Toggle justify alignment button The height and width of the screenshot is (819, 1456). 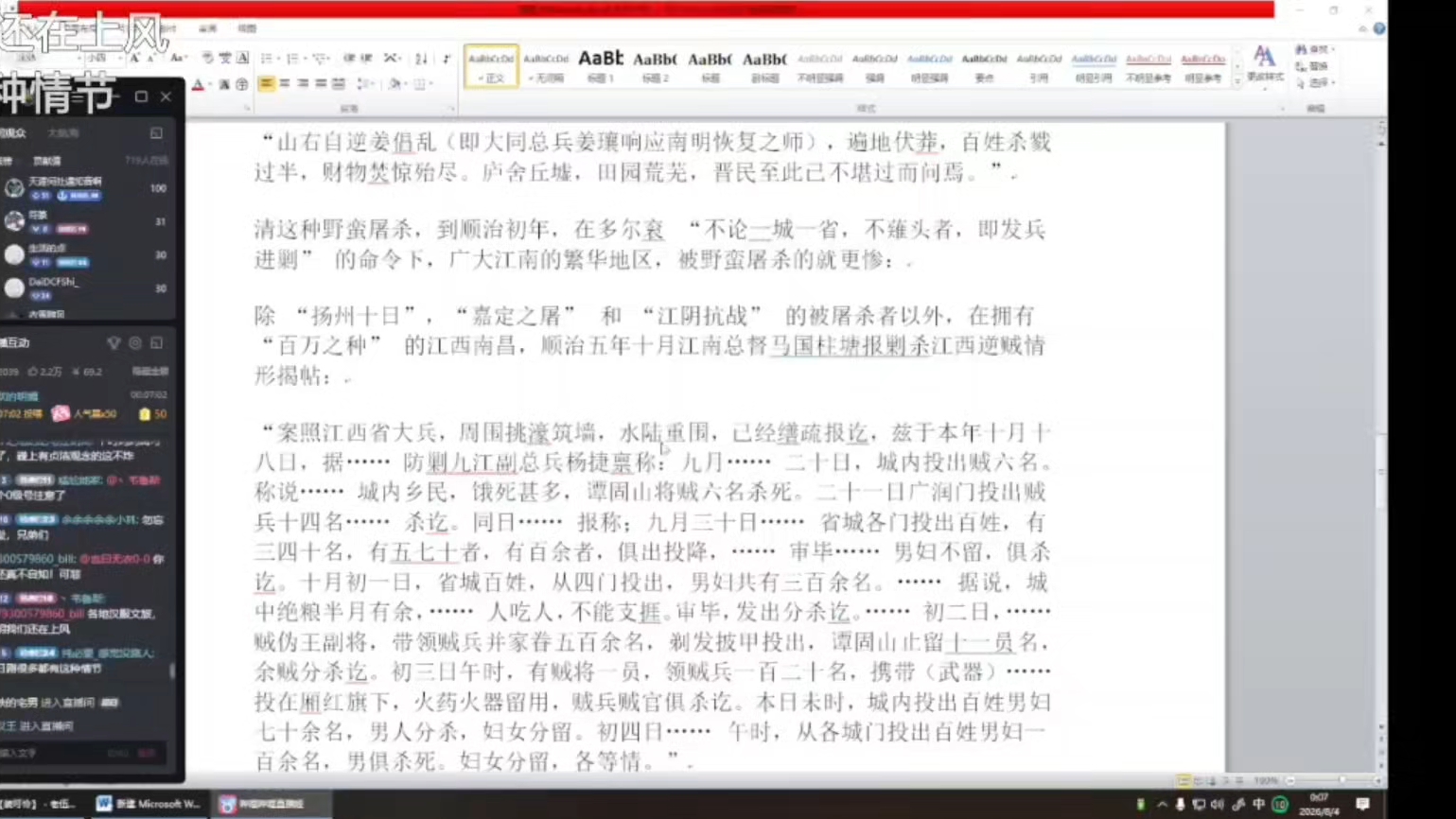[321, 84]
